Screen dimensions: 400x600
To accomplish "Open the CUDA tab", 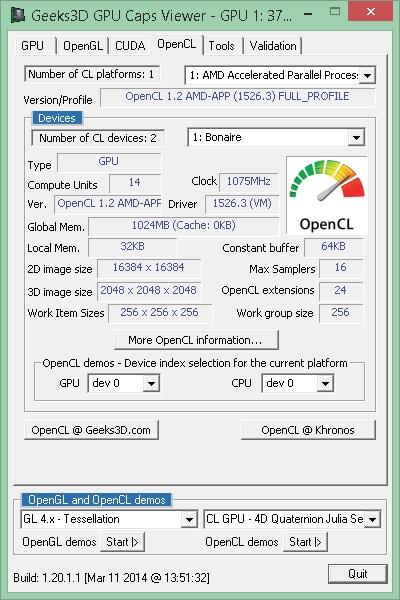I will (x=130, y=46).
